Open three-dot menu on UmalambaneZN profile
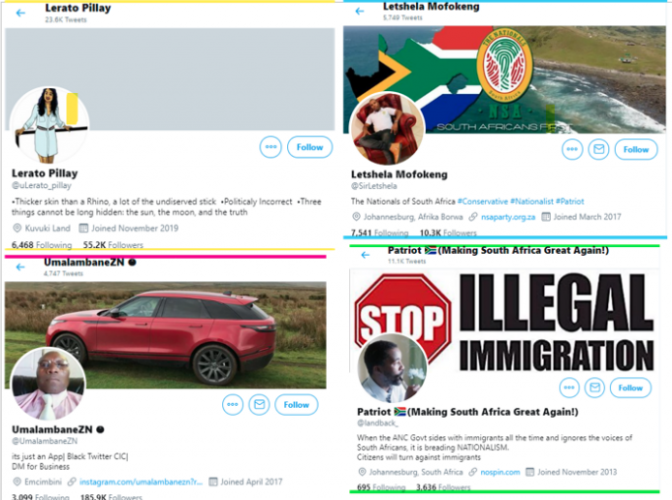672x500 pixels. coord(233,404)
